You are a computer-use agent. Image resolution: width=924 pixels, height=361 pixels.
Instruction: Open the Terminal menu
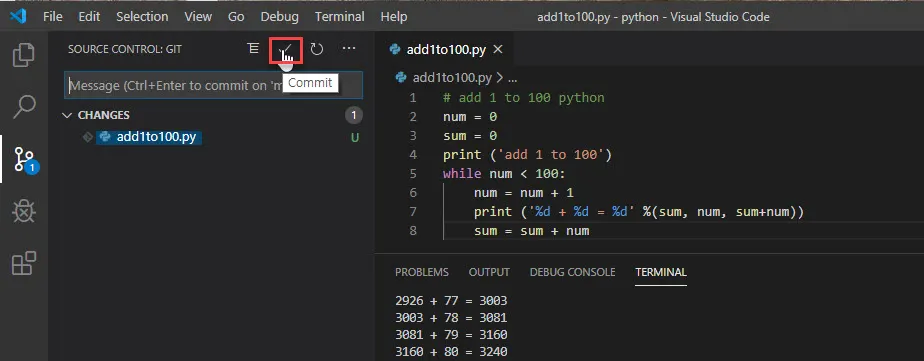click(340, 16)
